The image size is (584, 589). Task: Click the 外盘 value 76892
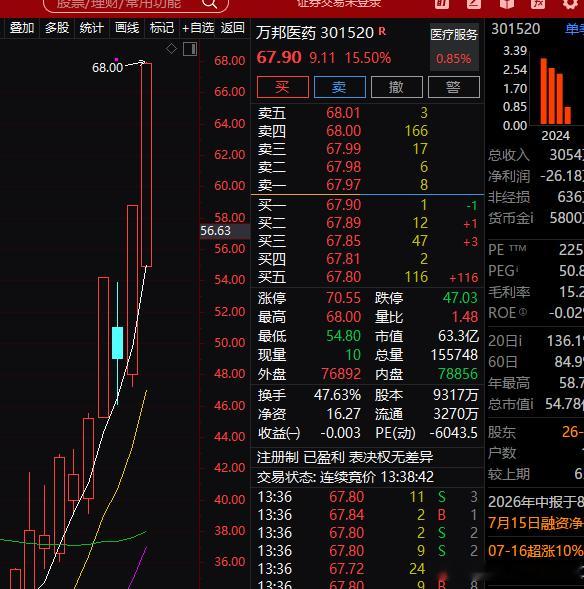point(341,374)
